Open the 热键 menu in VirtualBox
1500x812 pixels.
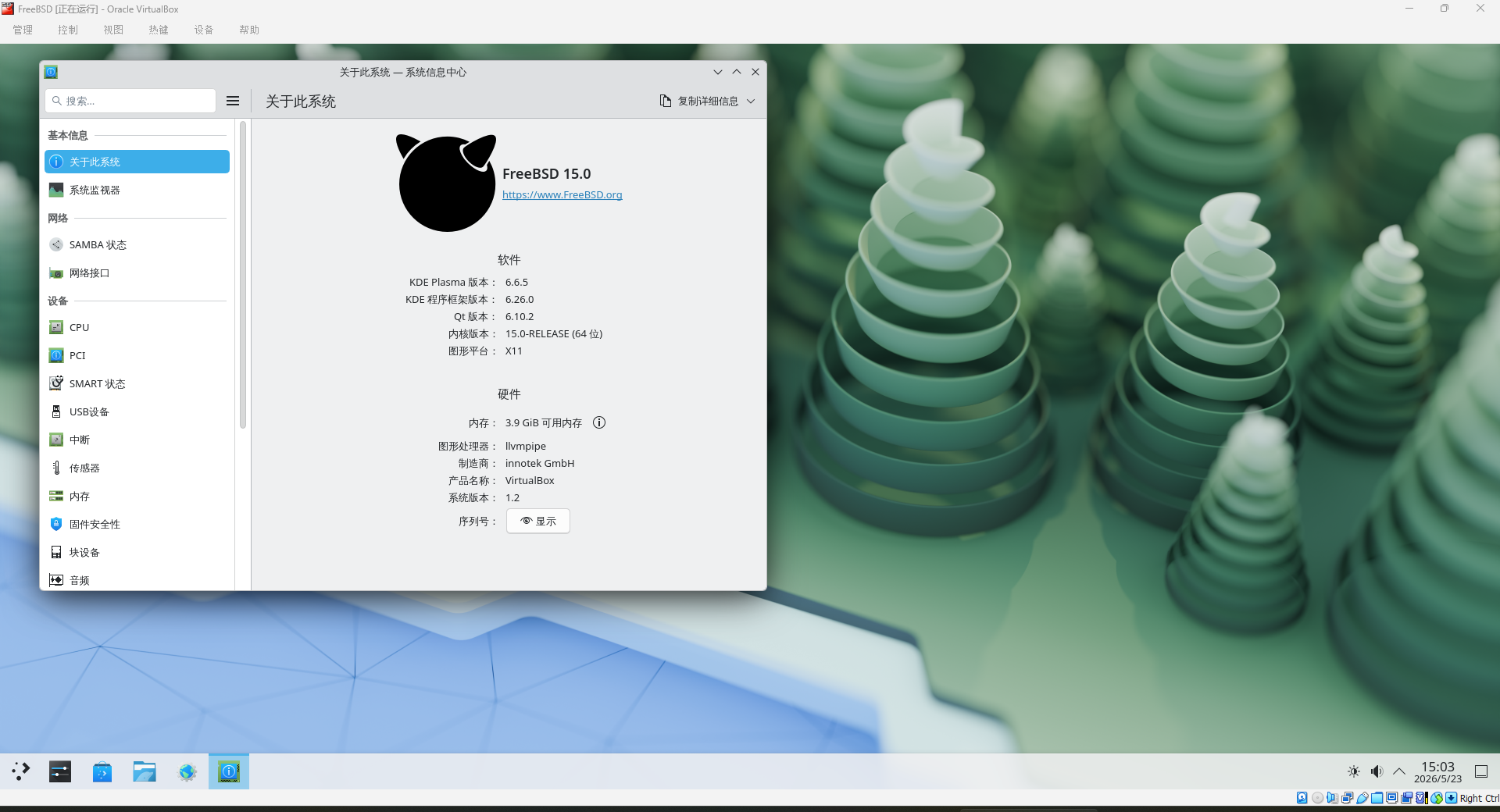click(x=159, y=30)
